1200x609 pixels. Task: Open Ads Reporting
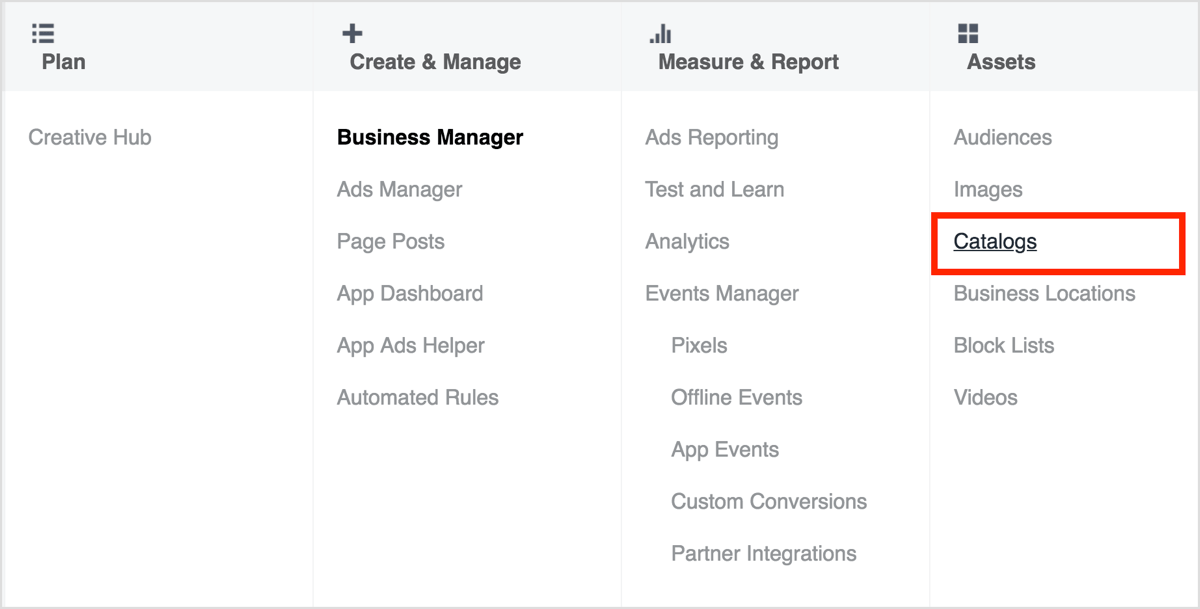click(712, 138)
